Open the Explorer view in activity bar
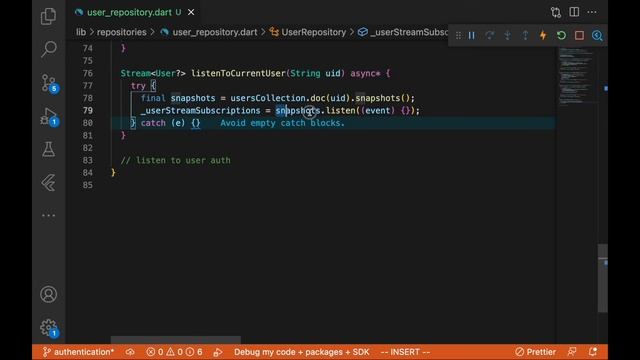The height and width of the screenshot is (360, 640). click(48, 16)
